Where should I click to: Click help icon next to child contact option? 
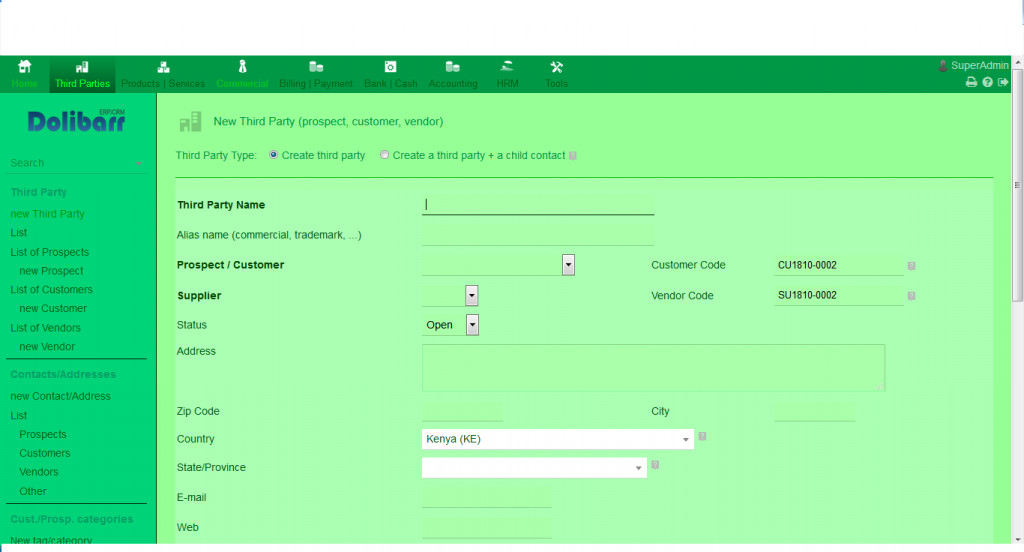point(573,155)
